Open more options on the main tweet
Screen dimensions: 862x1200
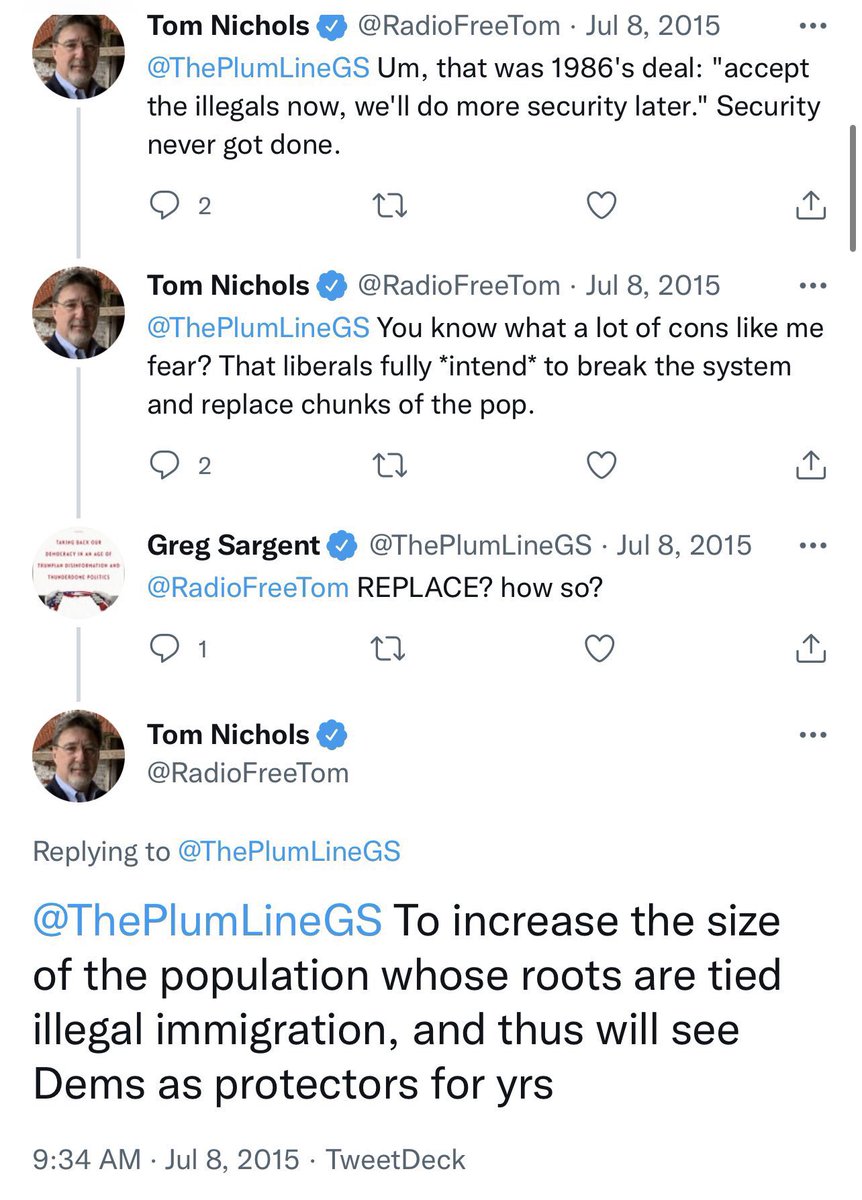[x=808, y=735]
